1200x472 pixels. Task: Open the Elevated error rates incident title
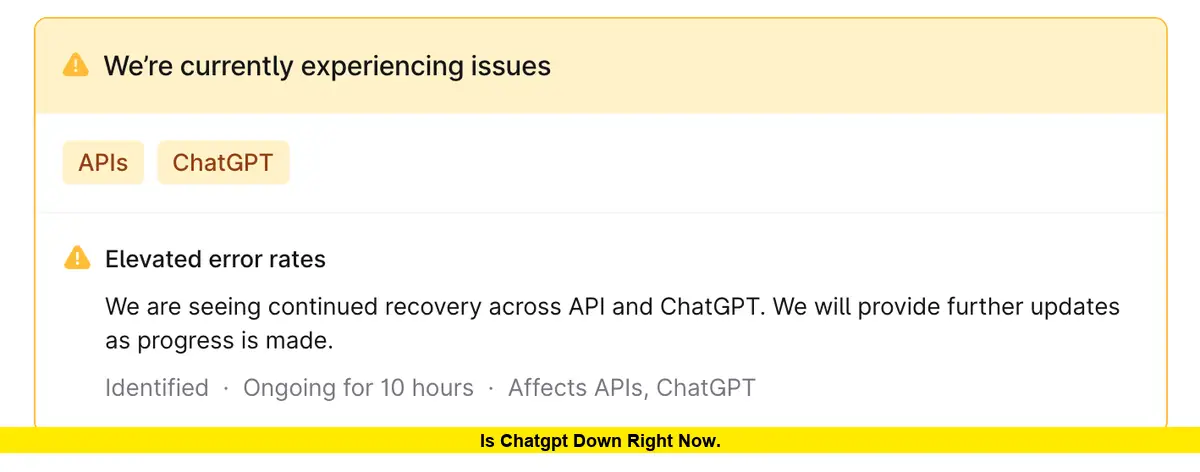pos(215,260)
